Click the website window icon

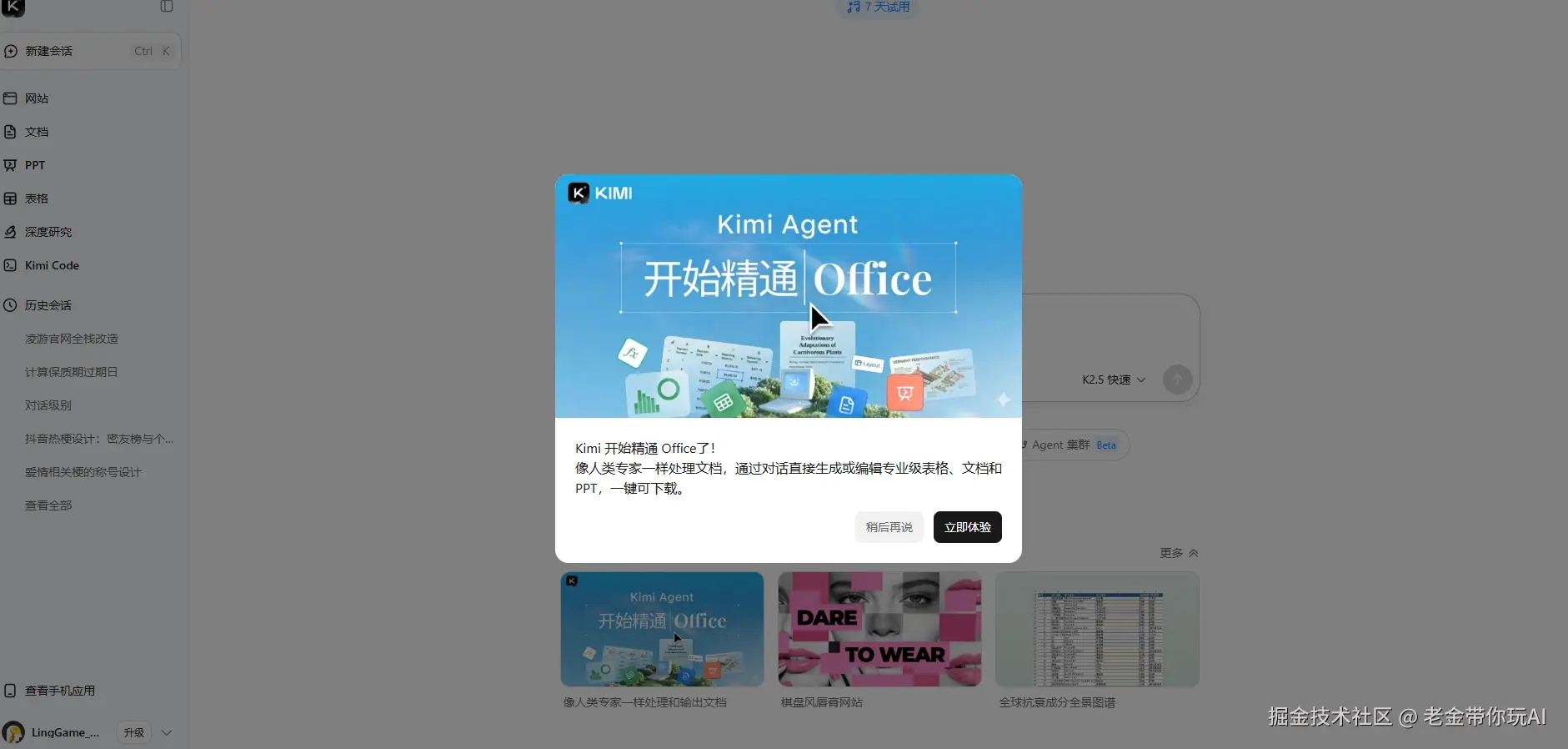[10, 98]
